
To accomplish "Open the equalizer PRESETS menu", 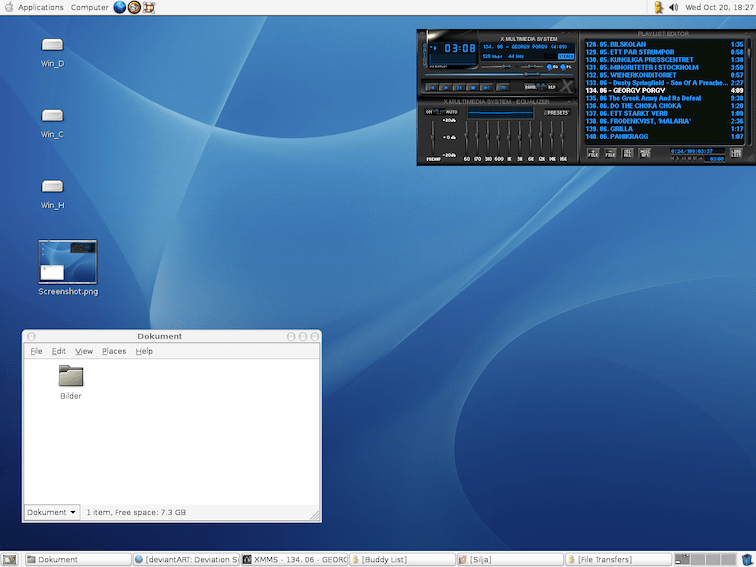I will coord(557,112).
